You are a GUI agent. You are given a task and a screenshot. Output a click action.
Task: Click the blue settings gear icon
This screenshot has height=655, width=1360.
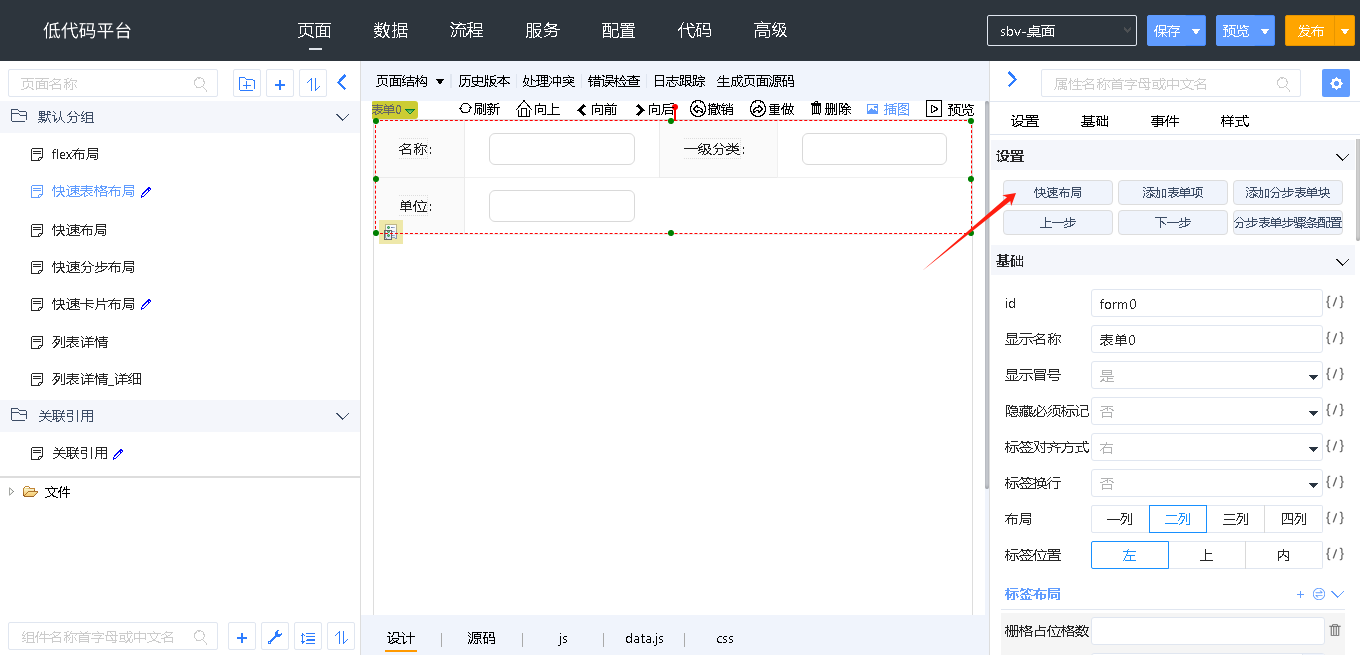click(1335, 83)
